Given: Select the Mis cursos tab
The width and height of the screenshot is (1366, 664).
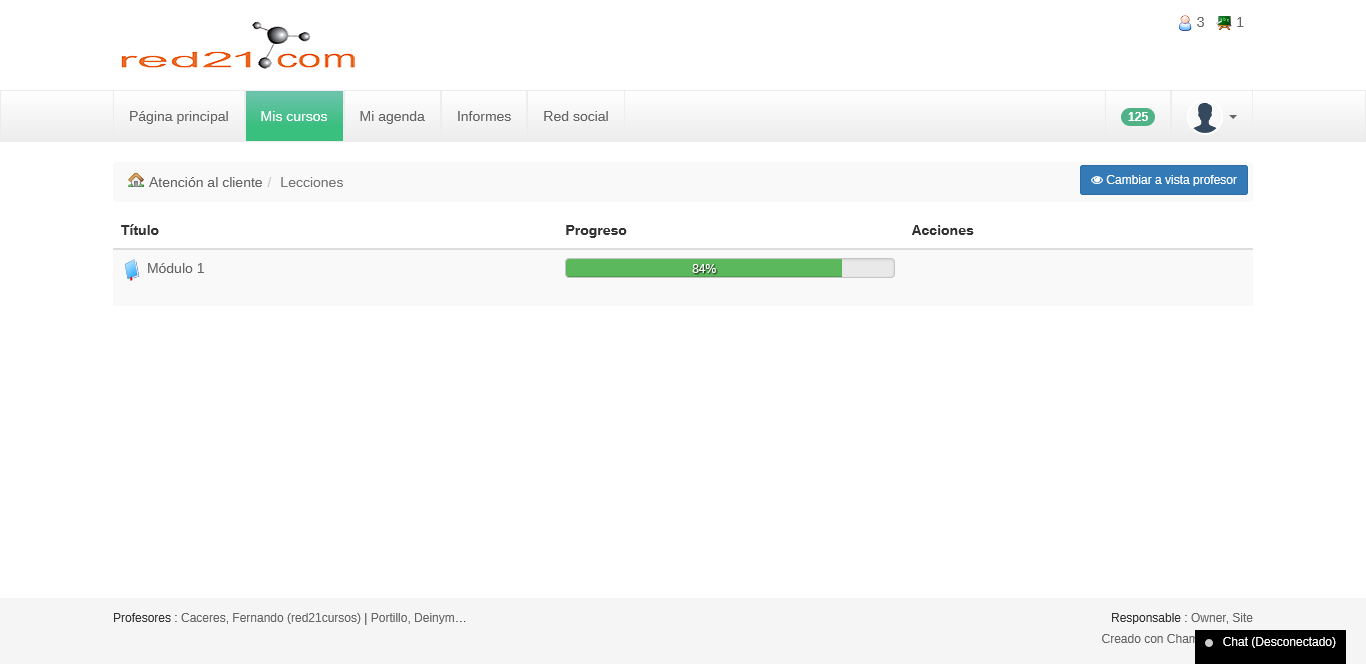Looking at the screenshot, I should (x=294, y=117).
